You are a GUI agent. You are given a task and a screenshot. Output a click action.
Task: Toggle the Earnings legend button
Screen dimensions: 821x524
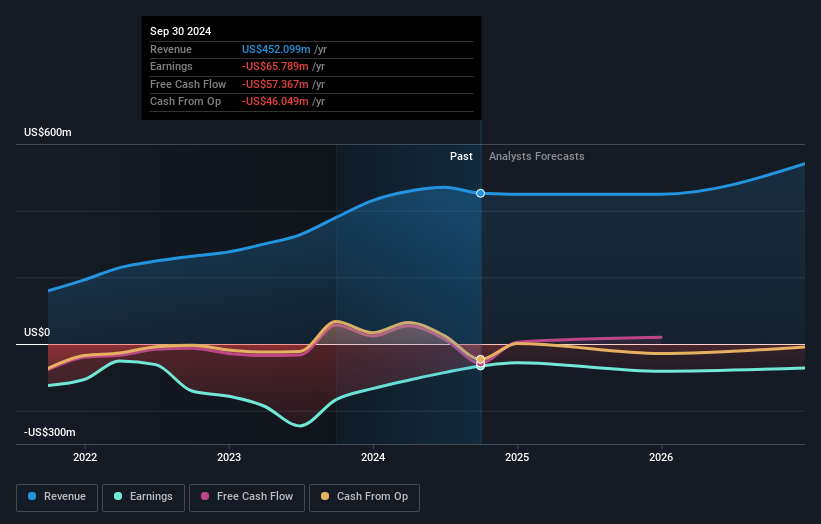143,497
